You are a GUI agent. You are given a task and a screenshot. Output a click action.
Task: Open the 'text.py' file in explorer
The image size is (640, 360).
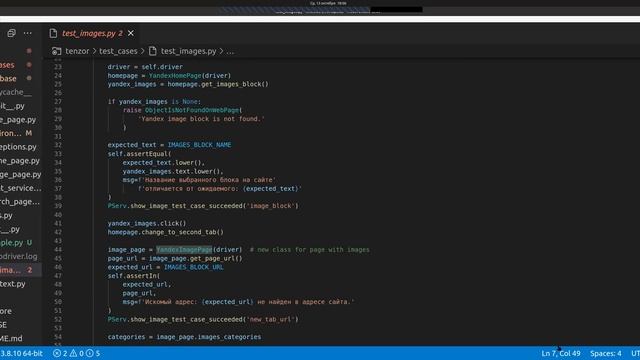(x=13, y=284)
